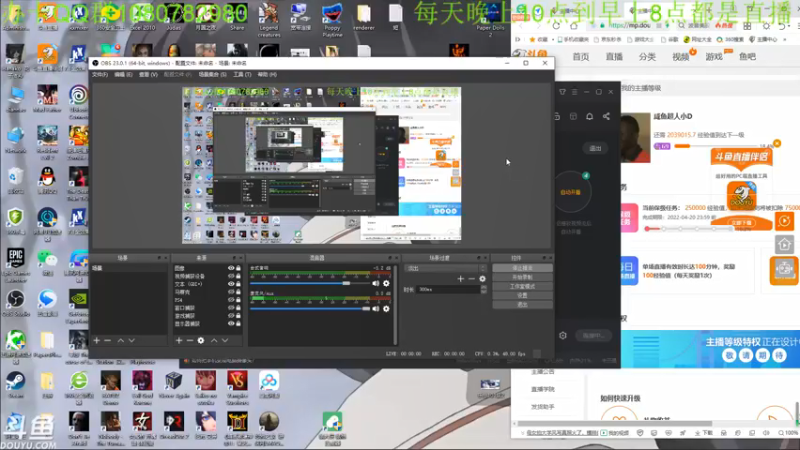The width and height of the screenshot is (800, 450).
Task: Move scene down in the scenes list
Action: click(x=132, y=340)
